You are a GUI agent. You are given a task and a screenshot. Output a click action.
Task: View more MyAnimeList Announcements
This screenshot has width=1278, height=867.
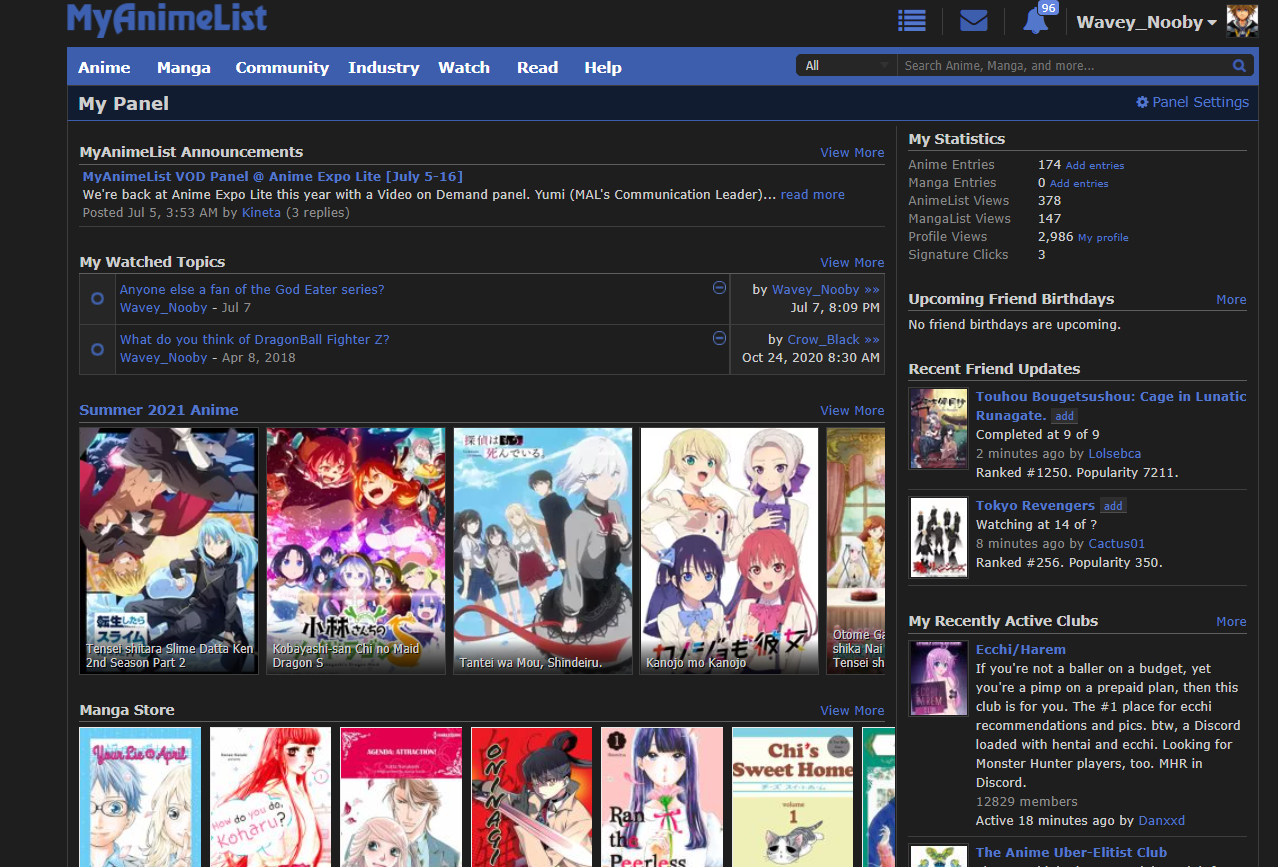point(852,153)
